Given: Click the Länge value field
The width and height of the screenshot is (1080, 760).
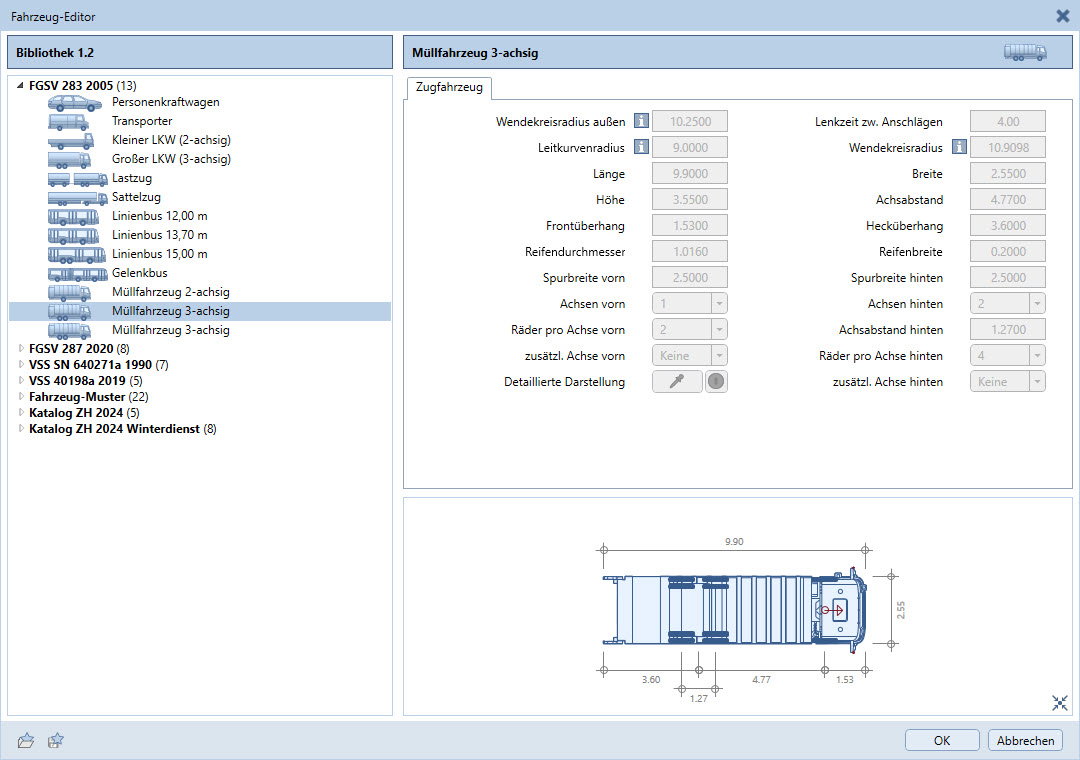Looking at the screenshot, I should tap(689, 174).
